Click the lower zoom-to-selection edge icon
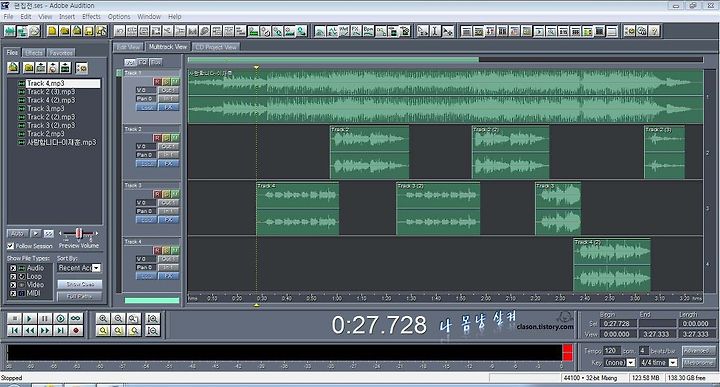 [x=152, y=330]
